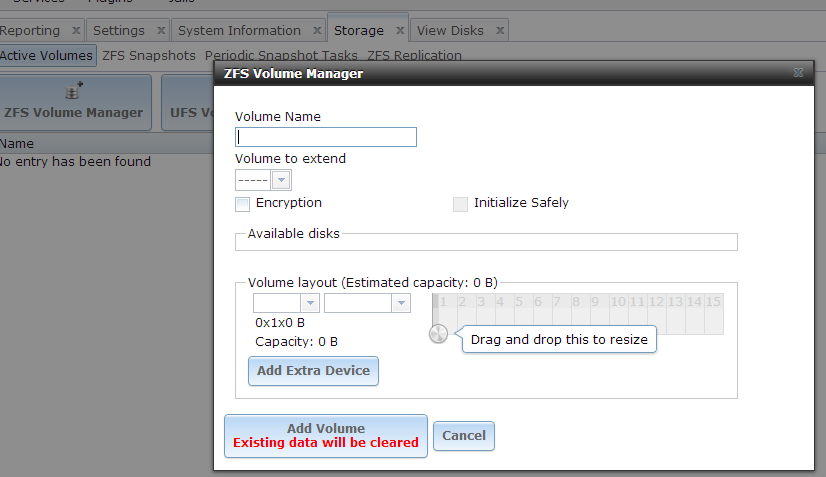Viewport: 826px width, 477px height.
Task: Close the Storage tab
Action: click(x=400, y=31)
